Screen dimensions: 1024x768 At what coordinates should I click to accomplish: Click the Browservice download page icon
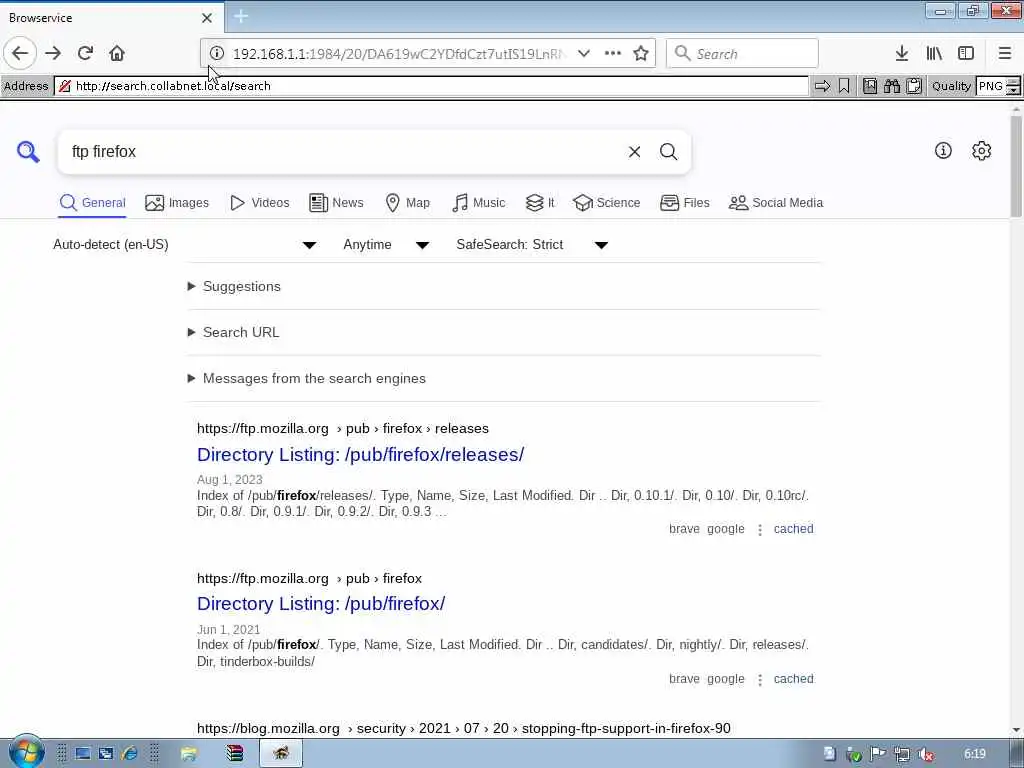(870, 86)
